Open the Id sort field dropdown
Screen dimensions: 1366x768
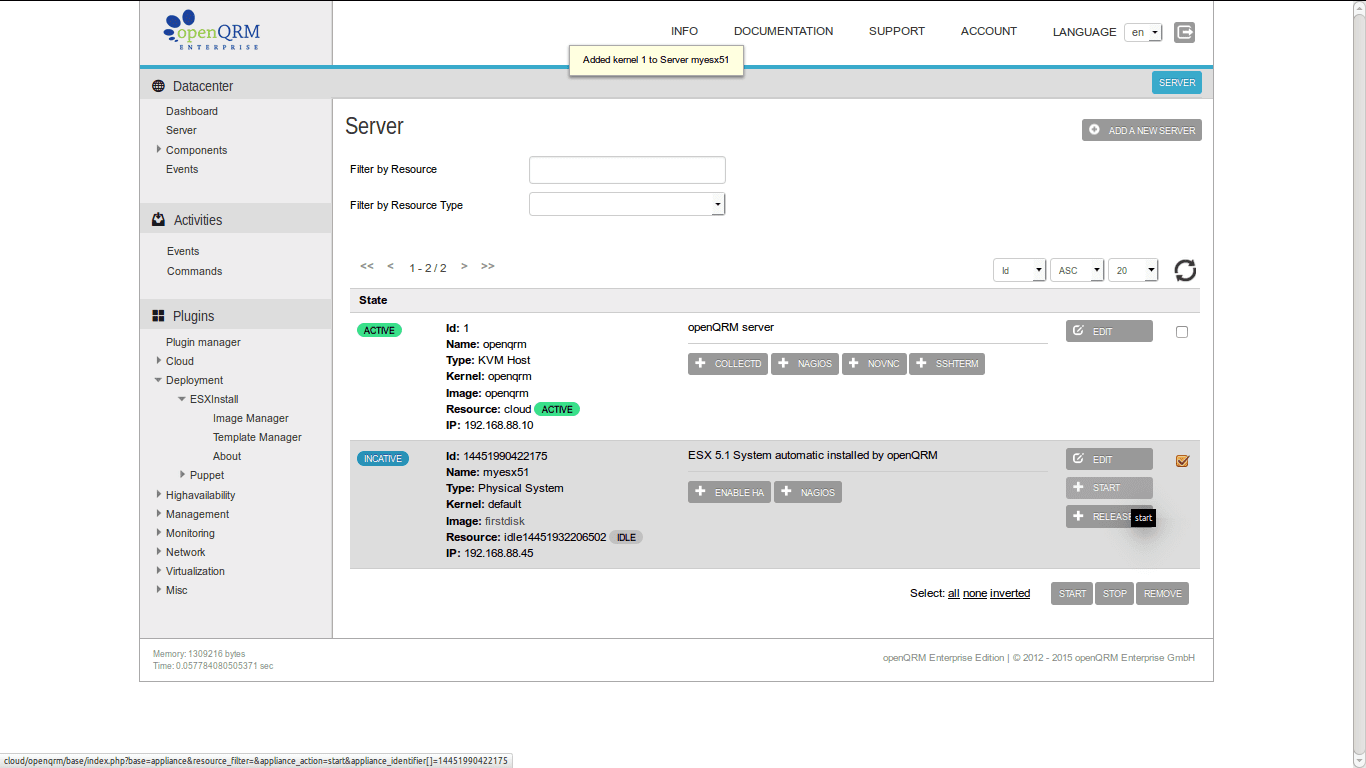point(1019,270)
